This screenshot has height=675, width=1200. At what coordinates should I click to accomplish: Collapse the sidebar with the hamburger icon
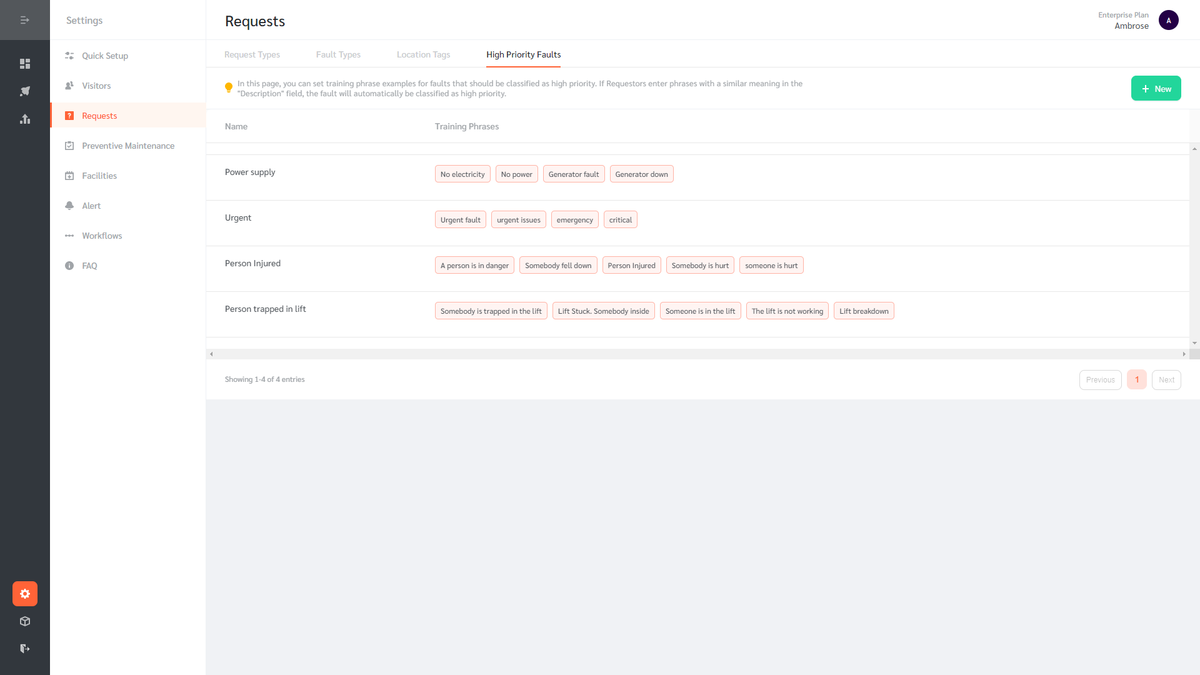(x=24, y=19)
